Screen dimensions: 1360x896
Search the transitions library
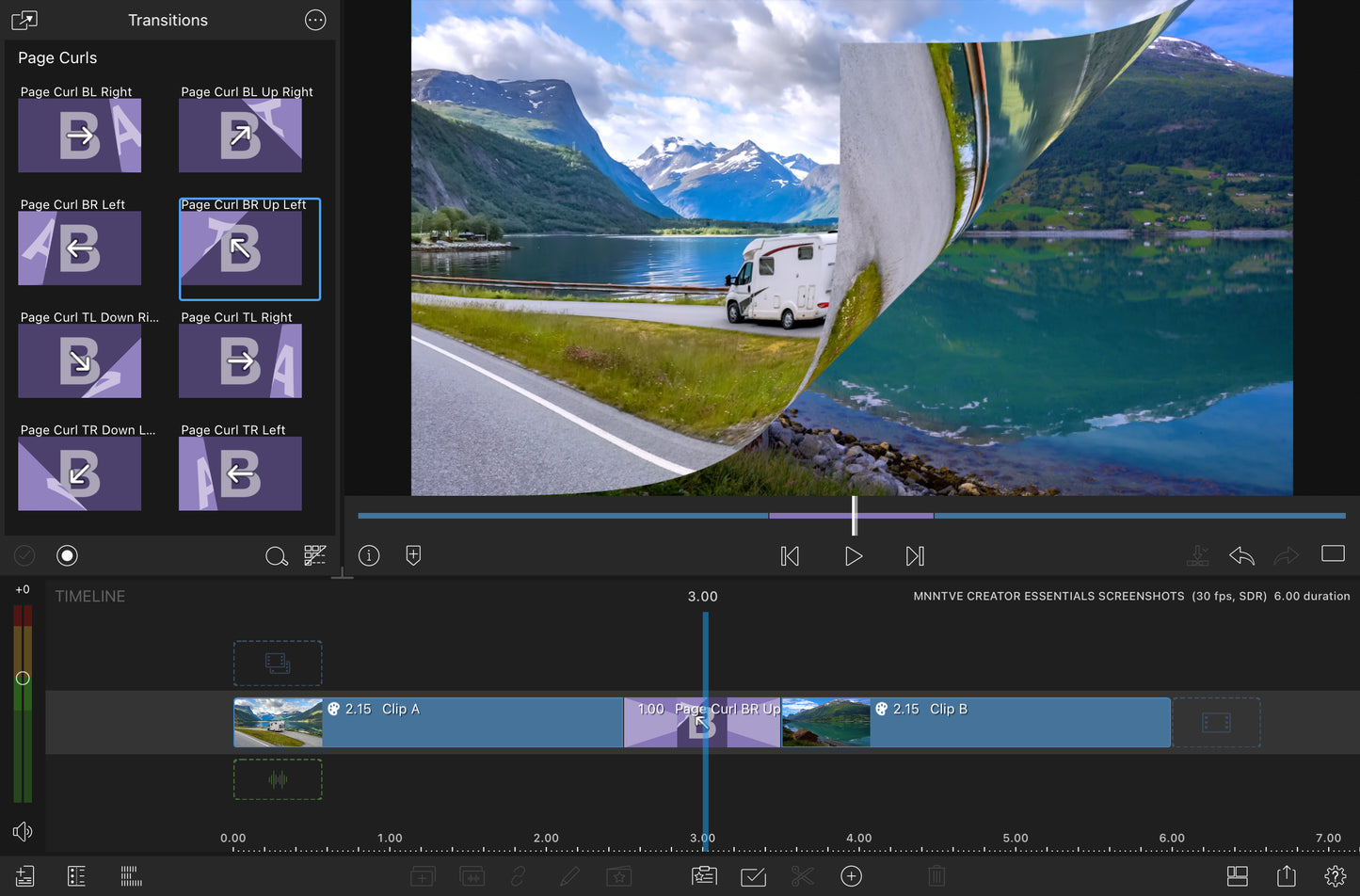[x=276, y=556]
